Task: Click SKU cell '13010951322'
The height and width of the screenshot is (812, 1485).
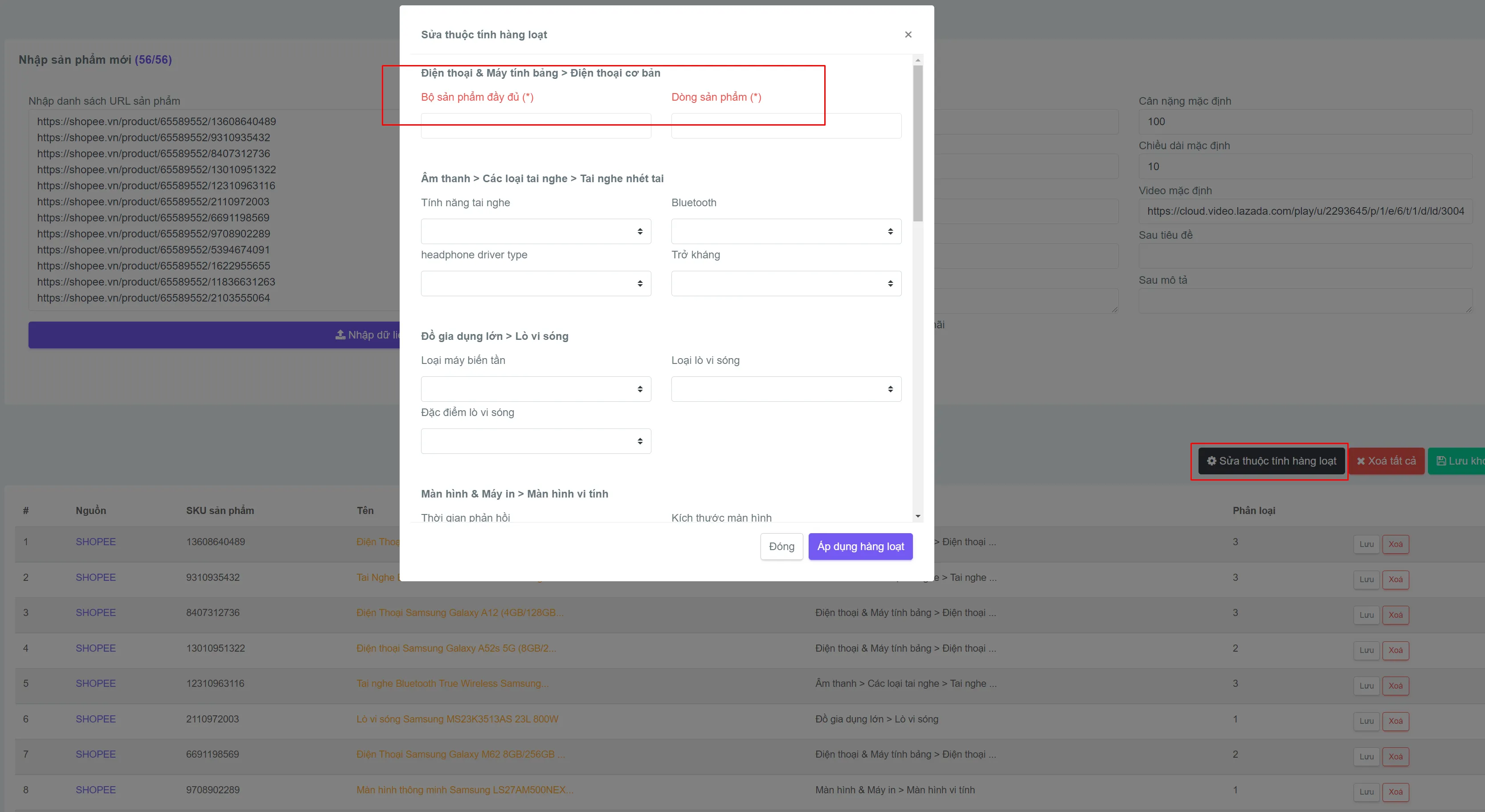Action: 215,649
